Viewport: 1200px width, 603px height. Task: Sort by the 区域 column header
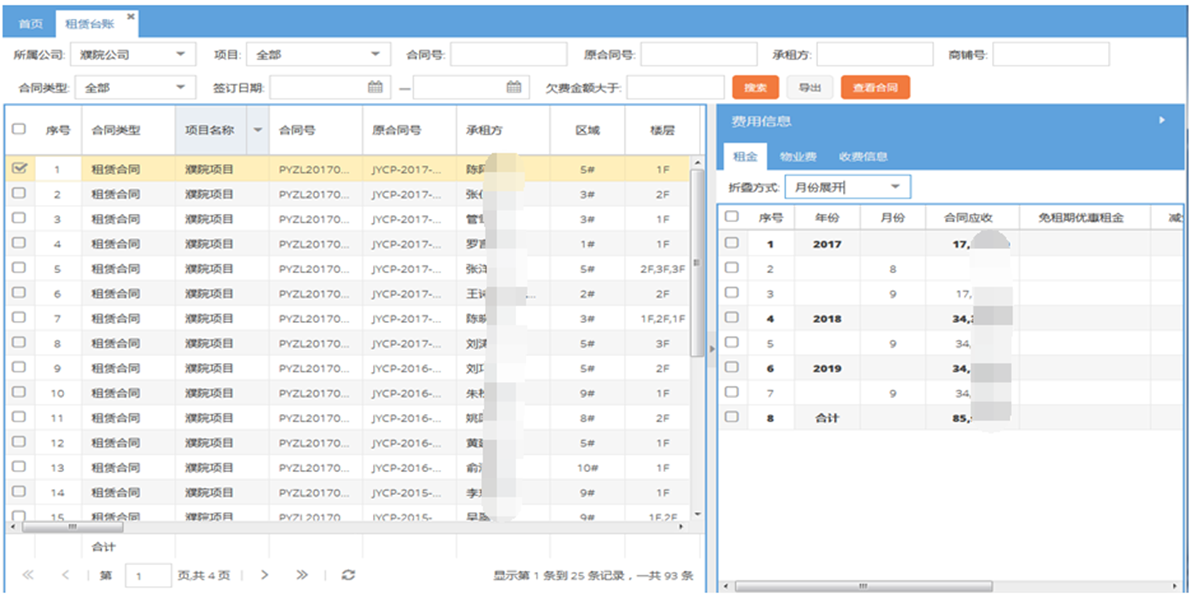click(587, 130)
